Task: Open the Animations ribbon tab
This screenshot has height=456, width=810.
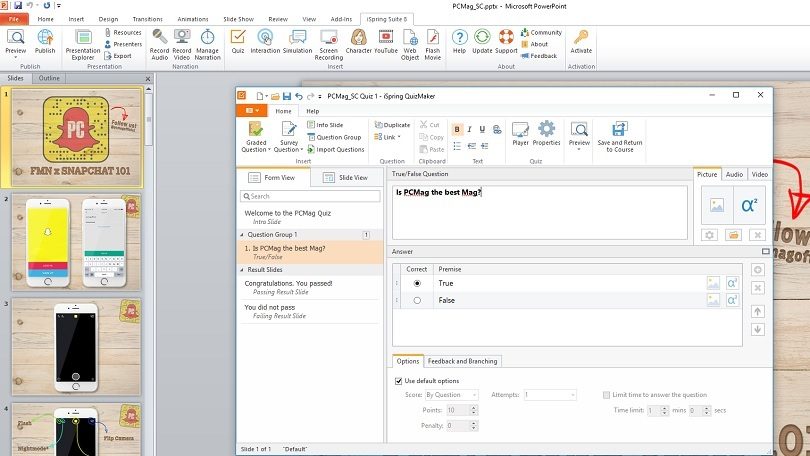Action: (193, 19)
